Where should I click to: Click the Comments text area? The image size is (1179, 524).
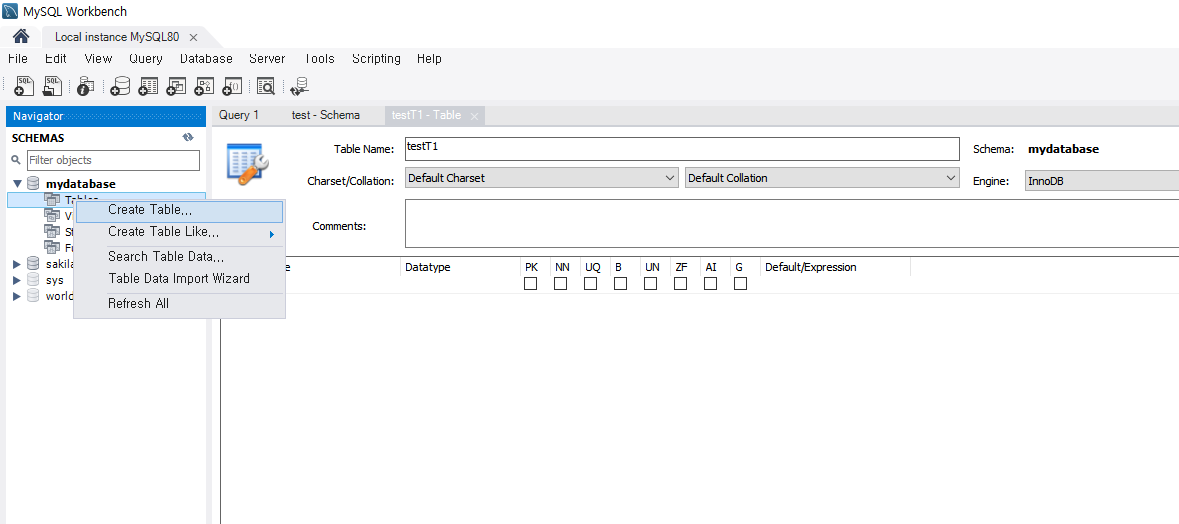click(x=792, y=223)
